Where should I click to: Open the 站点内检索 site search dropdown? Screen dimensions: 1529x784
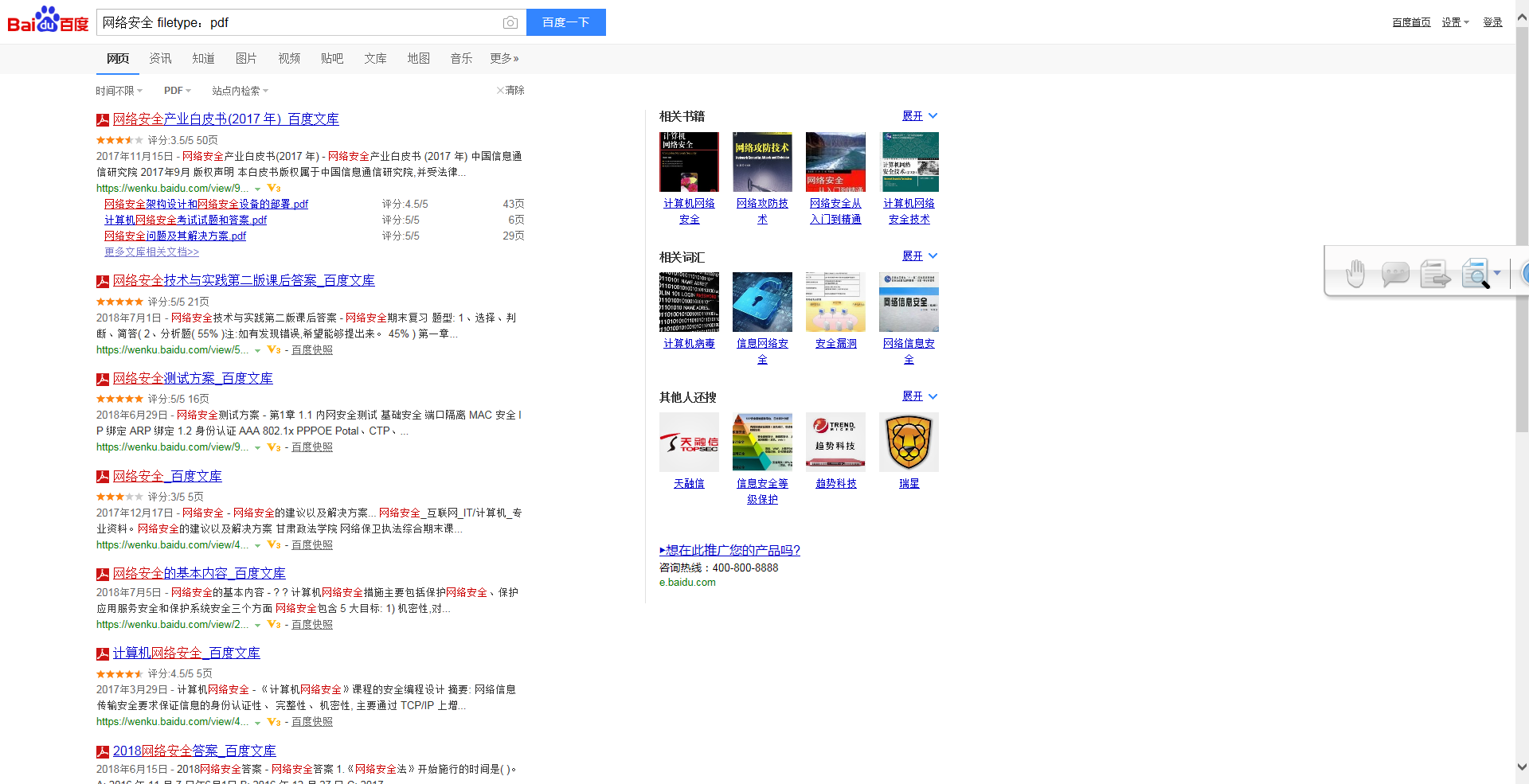point(240,91)
